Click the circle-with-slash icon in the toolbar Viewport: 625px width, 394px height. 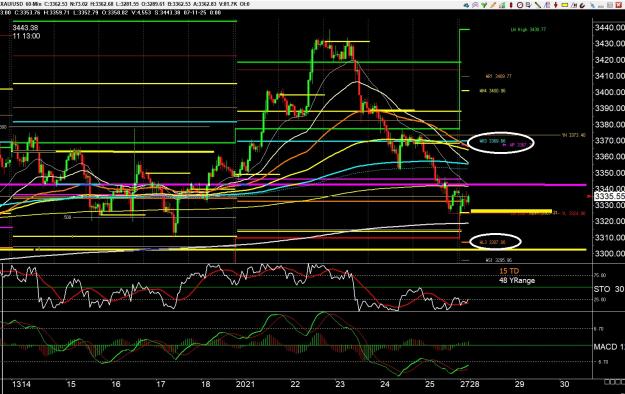520,5
